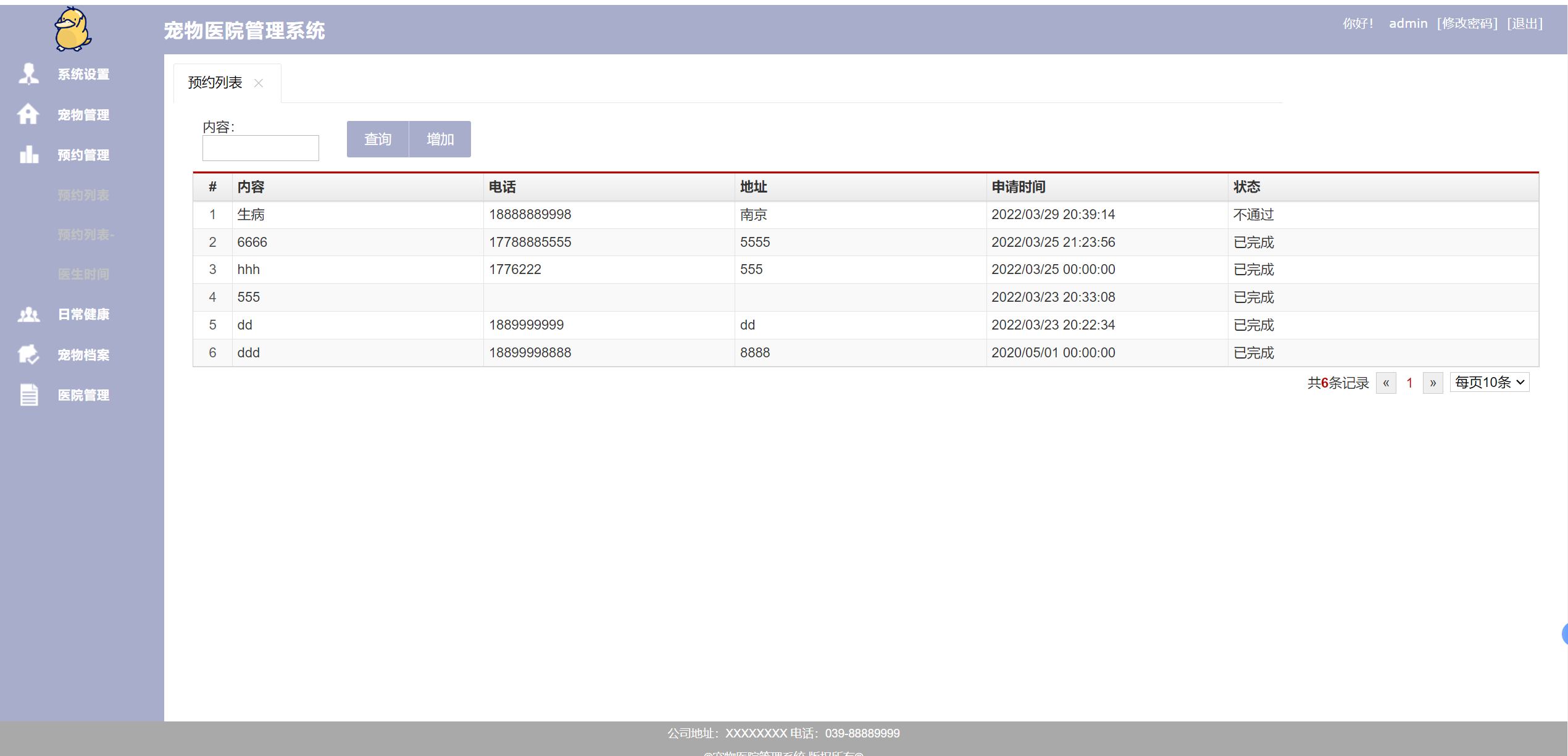Open the 预约列表 submenu item
The image size is (1568, 756).
click(x=83, y=195)
